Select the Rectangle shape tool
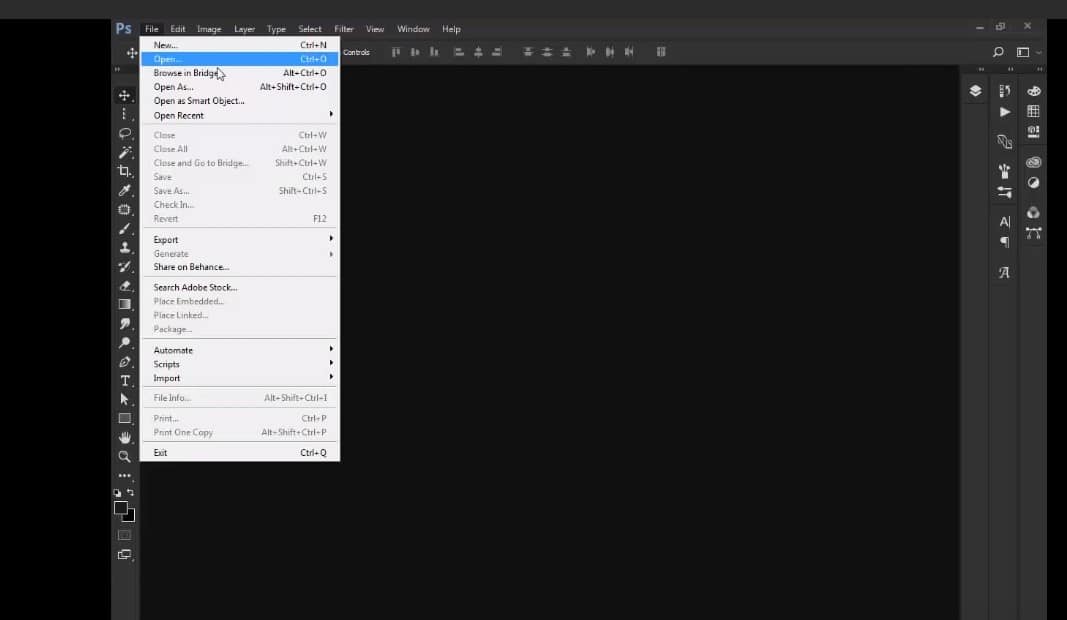The width and height of the screenshot is (1067, 620). coord(125,419)
